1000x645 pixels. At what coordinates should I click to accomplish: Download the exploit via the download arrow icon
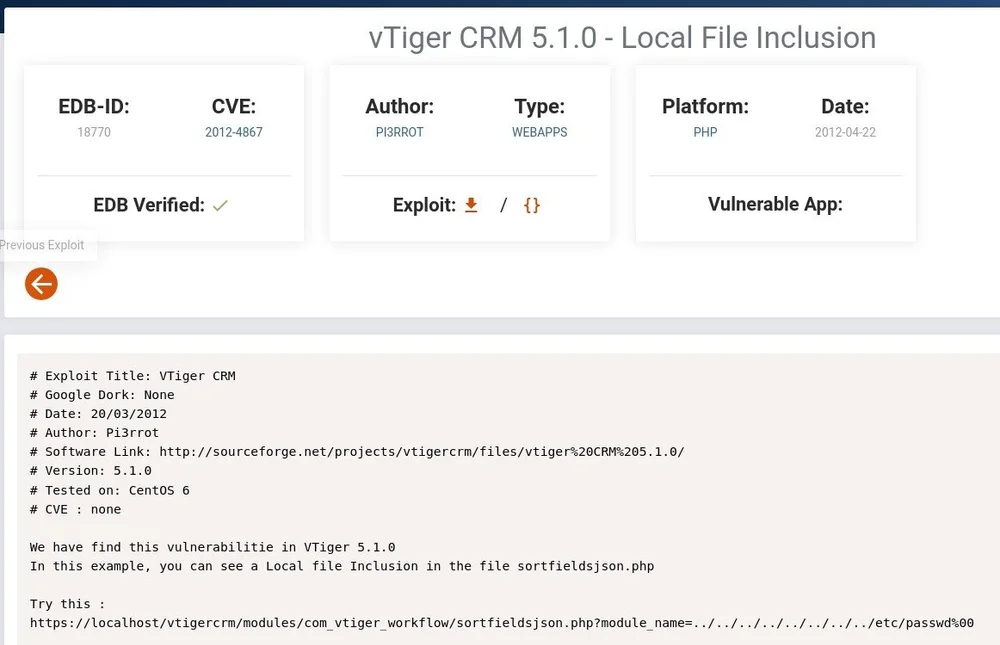click(x=471, y=205)
